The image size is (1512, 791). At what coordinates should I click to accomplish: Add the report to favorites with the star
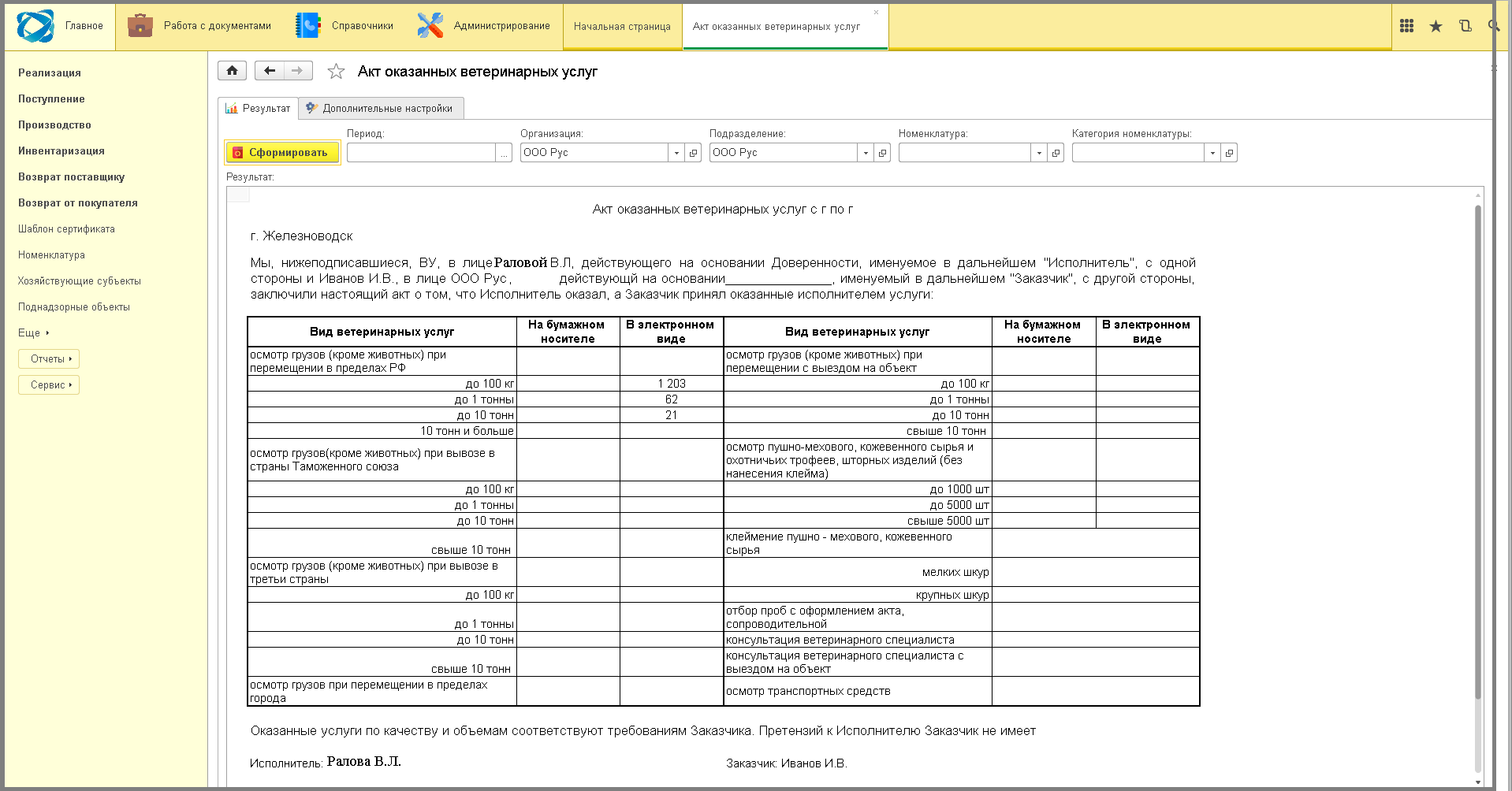336,72
